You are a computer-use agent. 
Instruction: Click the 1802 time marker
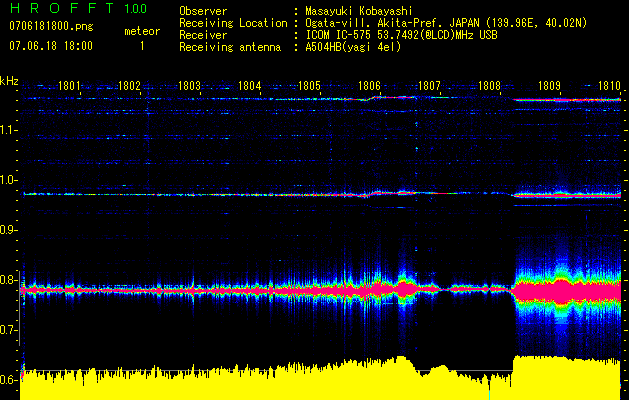coord(129,85)
